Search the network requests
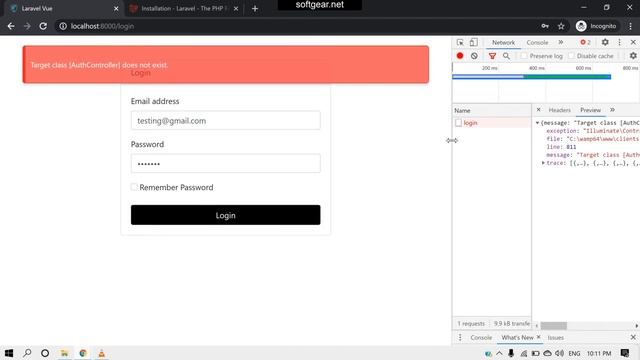The height and width of the screenshot is (360, 640). (x=506, y=56)
